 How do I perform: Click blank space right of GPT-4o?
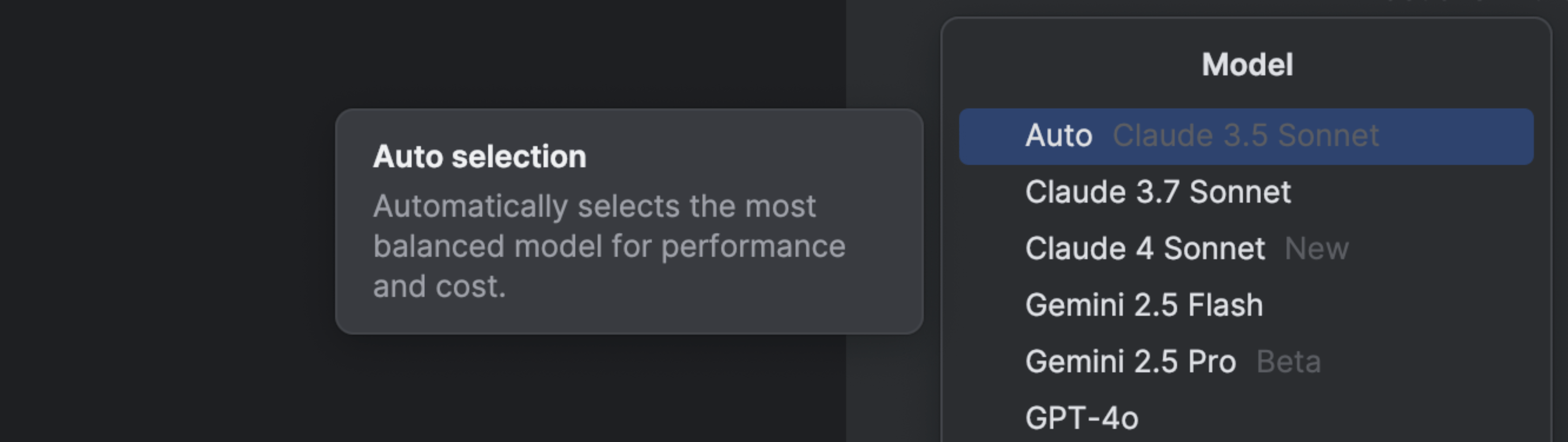pos(1339,418)
